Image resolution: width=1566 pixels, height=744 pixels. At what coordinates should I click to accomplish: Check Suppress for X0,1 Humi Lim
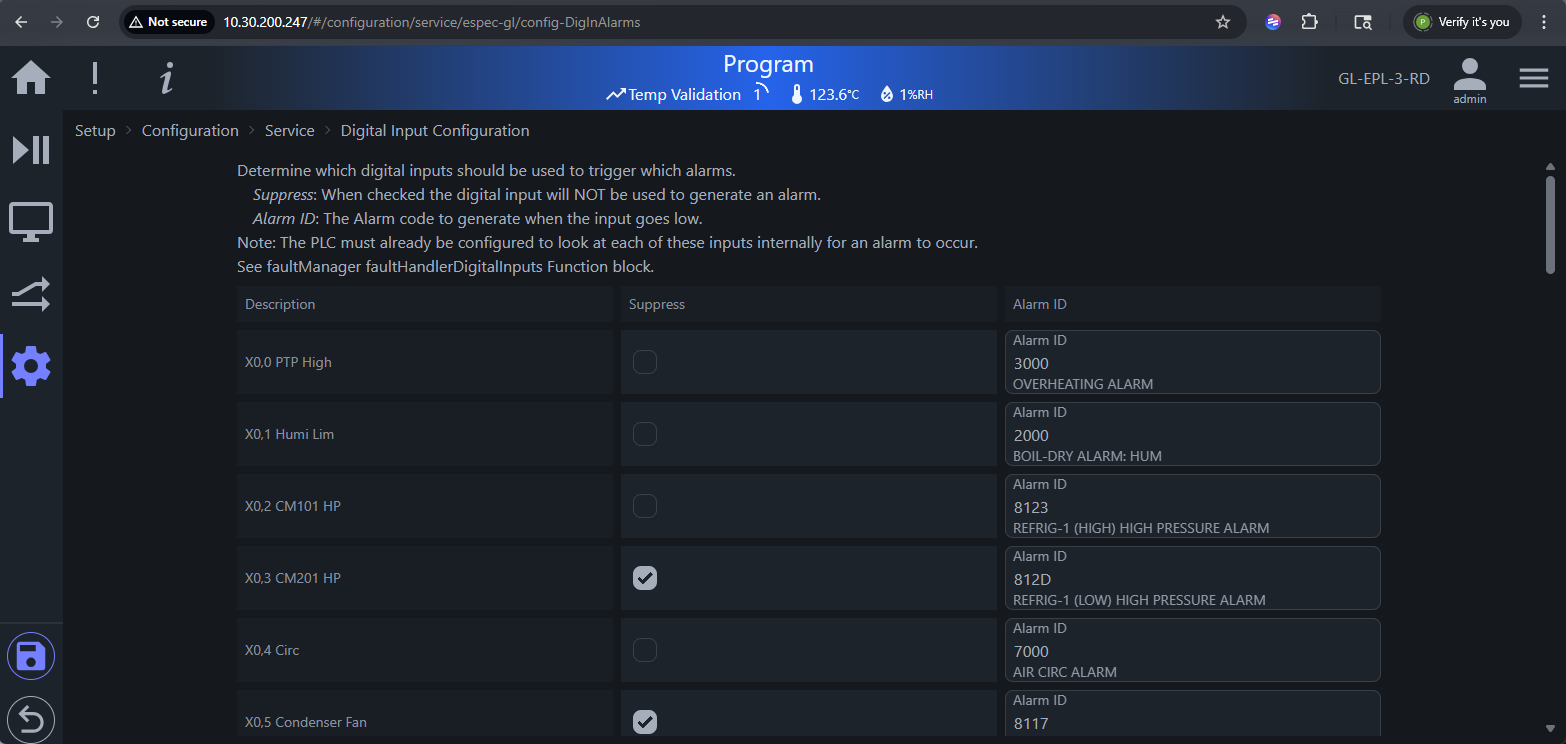pos(645,434)
